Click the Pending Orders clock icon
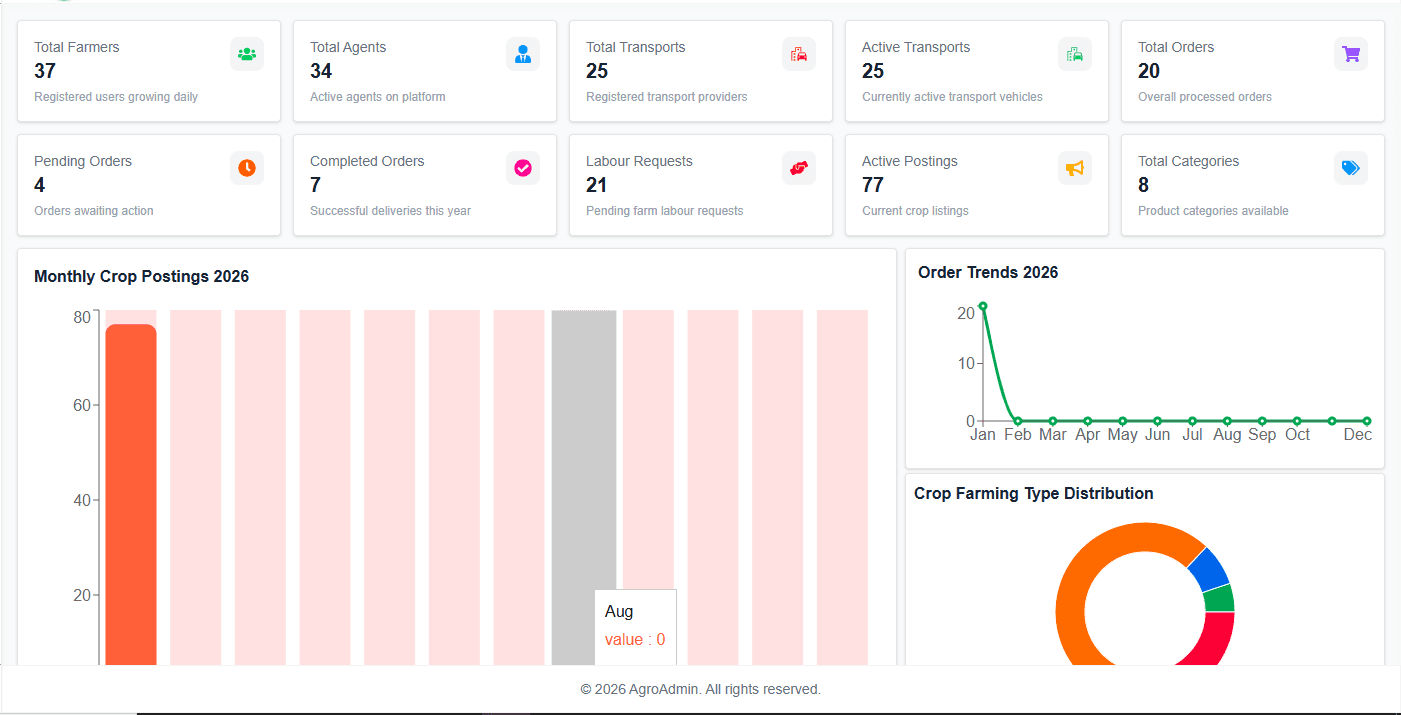1401x715 pixels. [x=247, y=168]
